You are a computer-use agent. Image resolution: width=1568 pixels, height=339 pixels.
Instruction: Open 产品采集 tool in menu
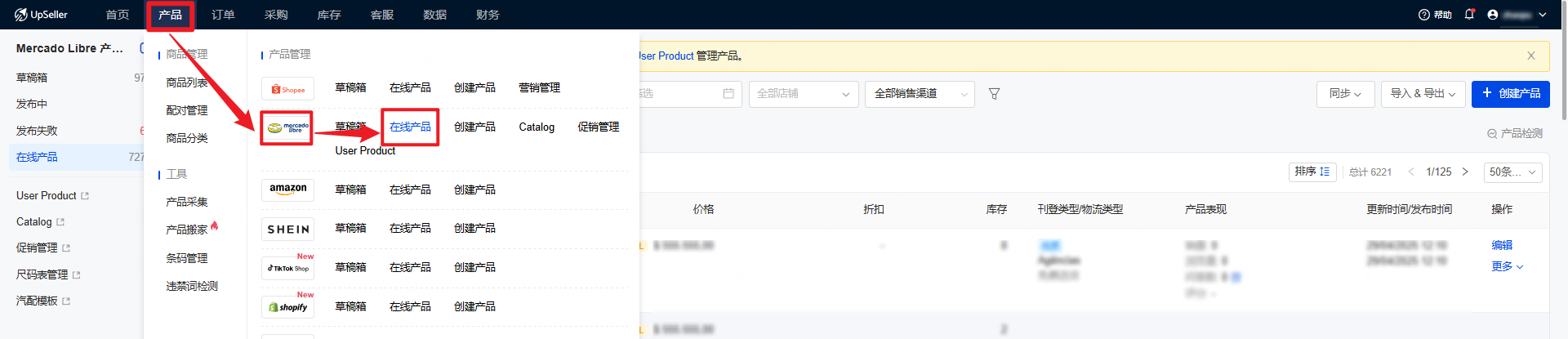[187, 203]
